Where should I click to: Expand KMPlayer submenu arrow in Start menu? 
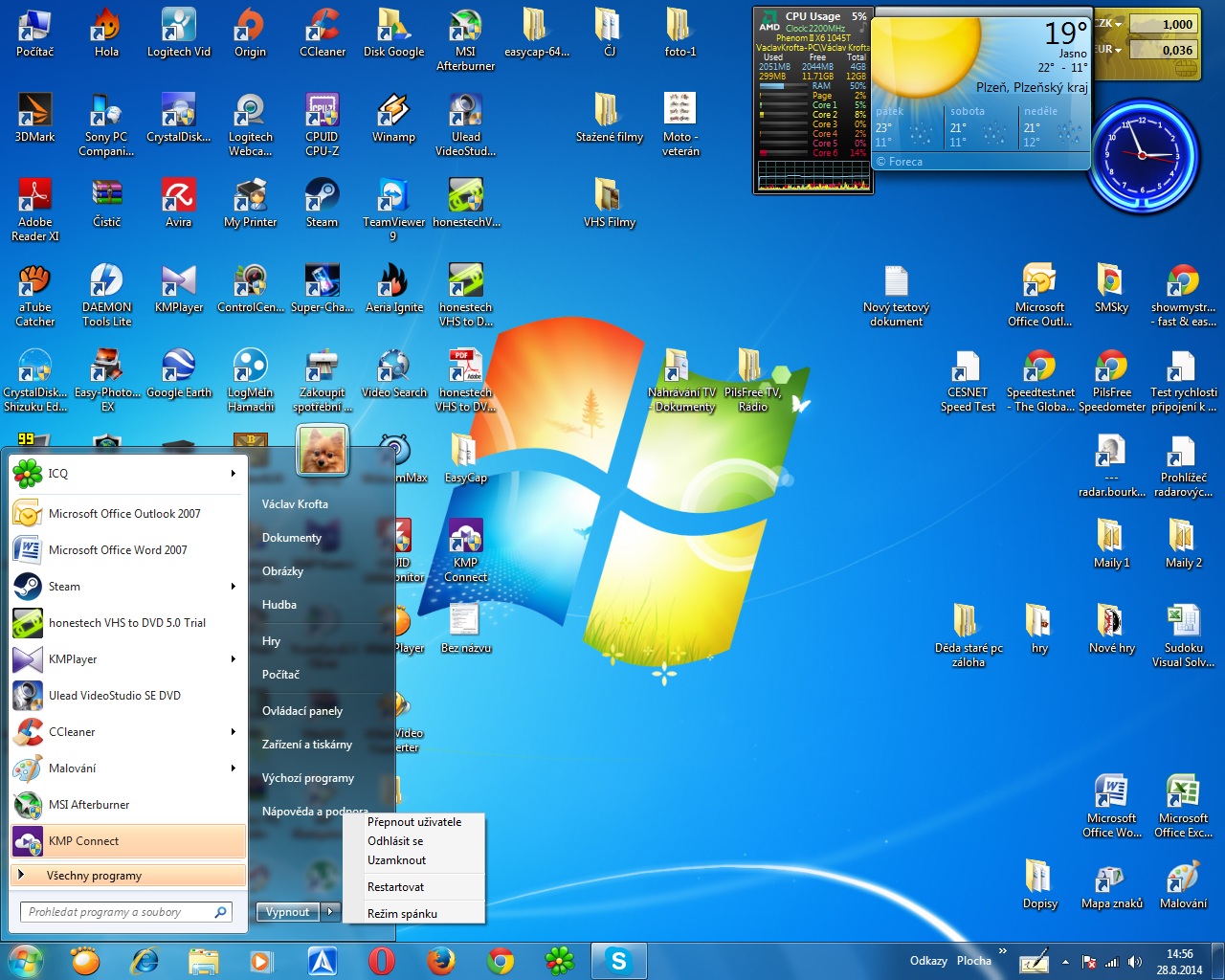click(233, 658)
